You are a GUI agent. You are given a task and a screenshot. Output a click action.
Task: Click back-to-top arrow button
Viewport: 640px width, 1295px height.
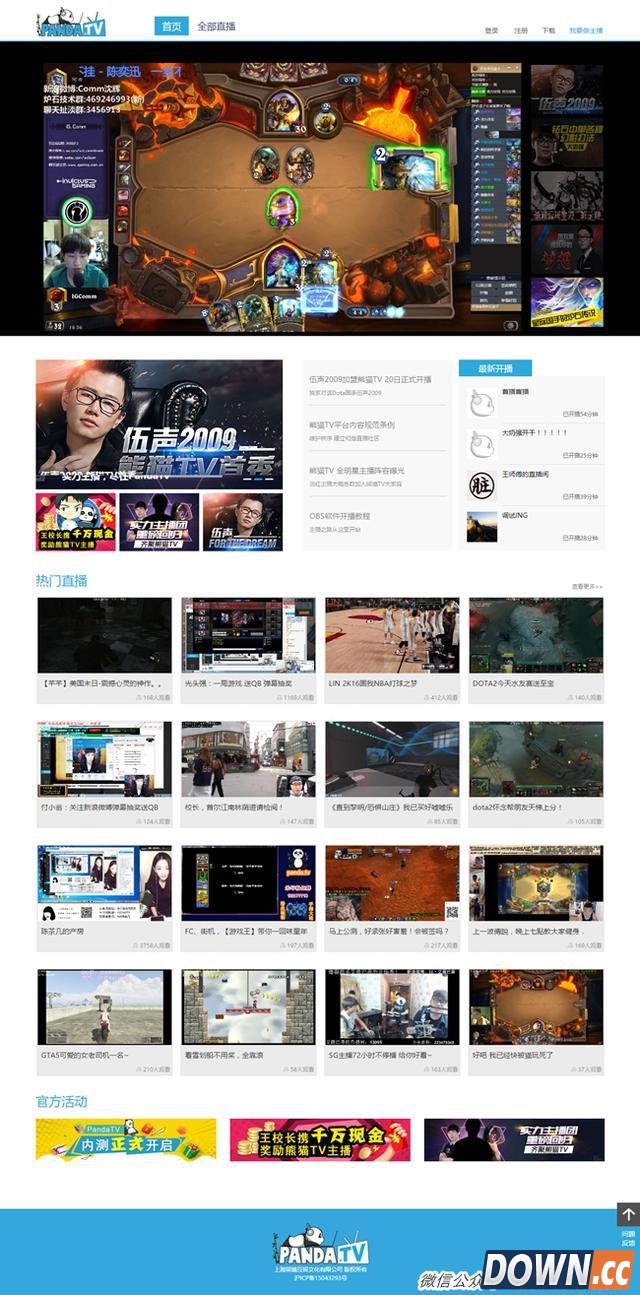click(628, 1214)
